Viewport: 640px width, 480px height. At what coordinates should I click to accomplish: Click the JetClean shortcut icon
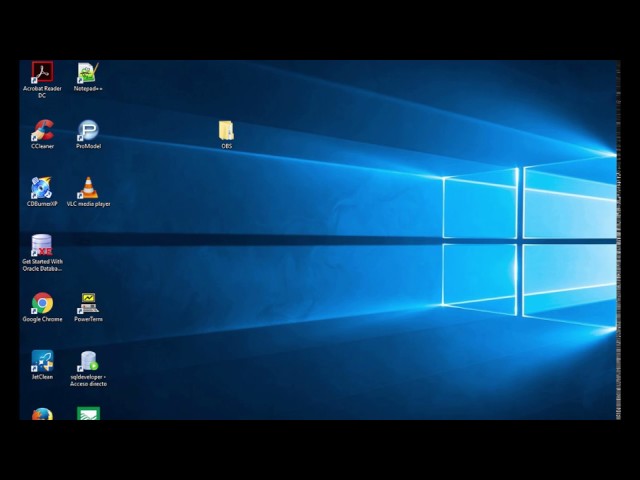click(x=42, y=361)
